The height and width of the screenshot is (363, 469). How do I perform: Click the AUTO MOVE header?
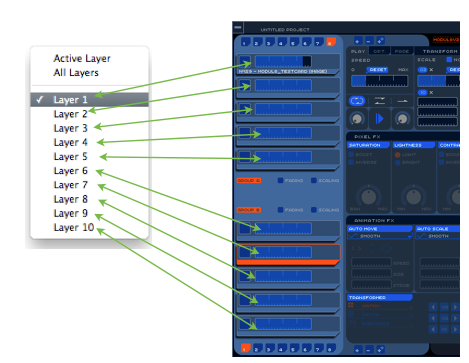(380, 229)
